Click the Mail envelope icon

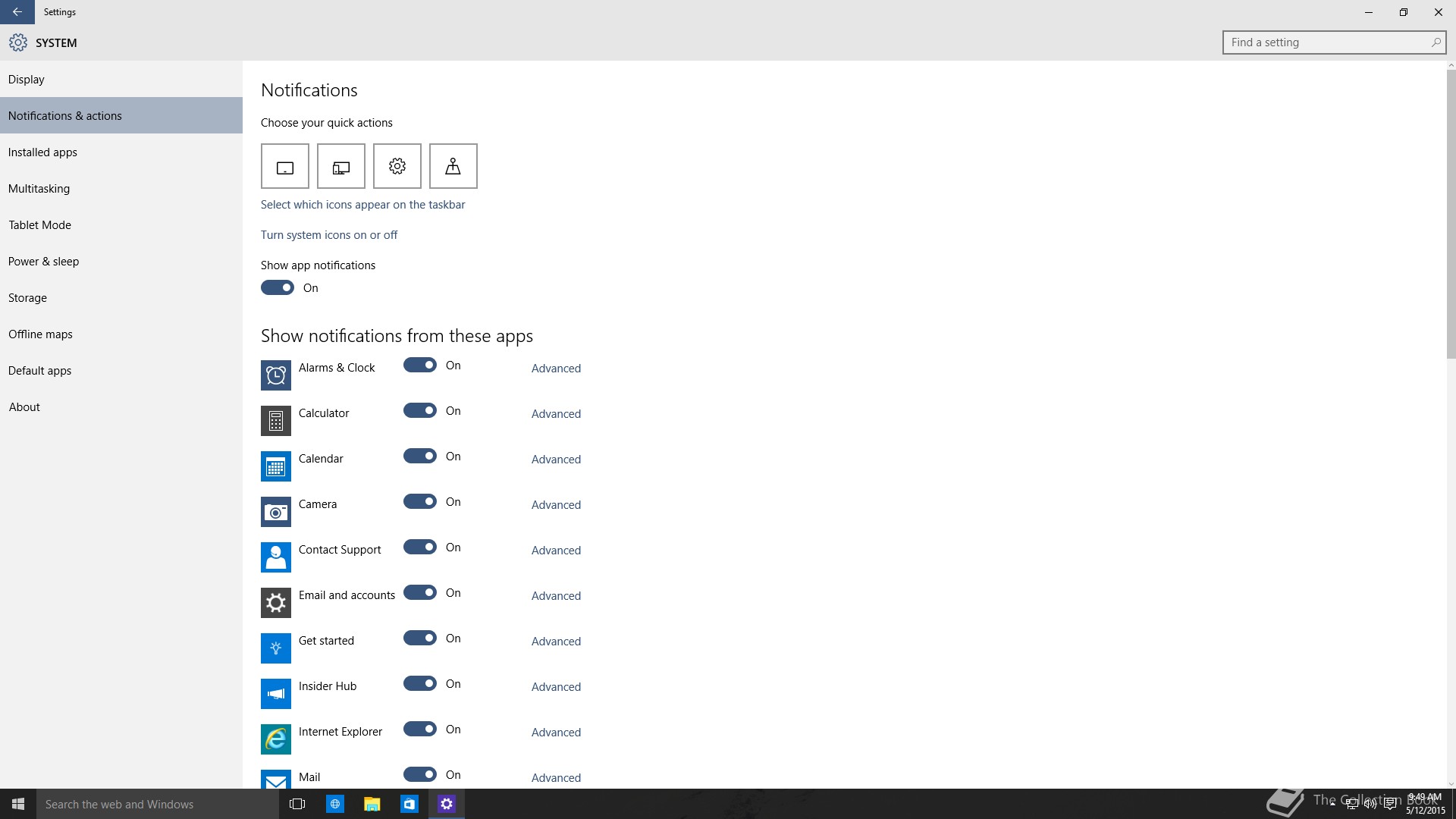tap(276, 780)
